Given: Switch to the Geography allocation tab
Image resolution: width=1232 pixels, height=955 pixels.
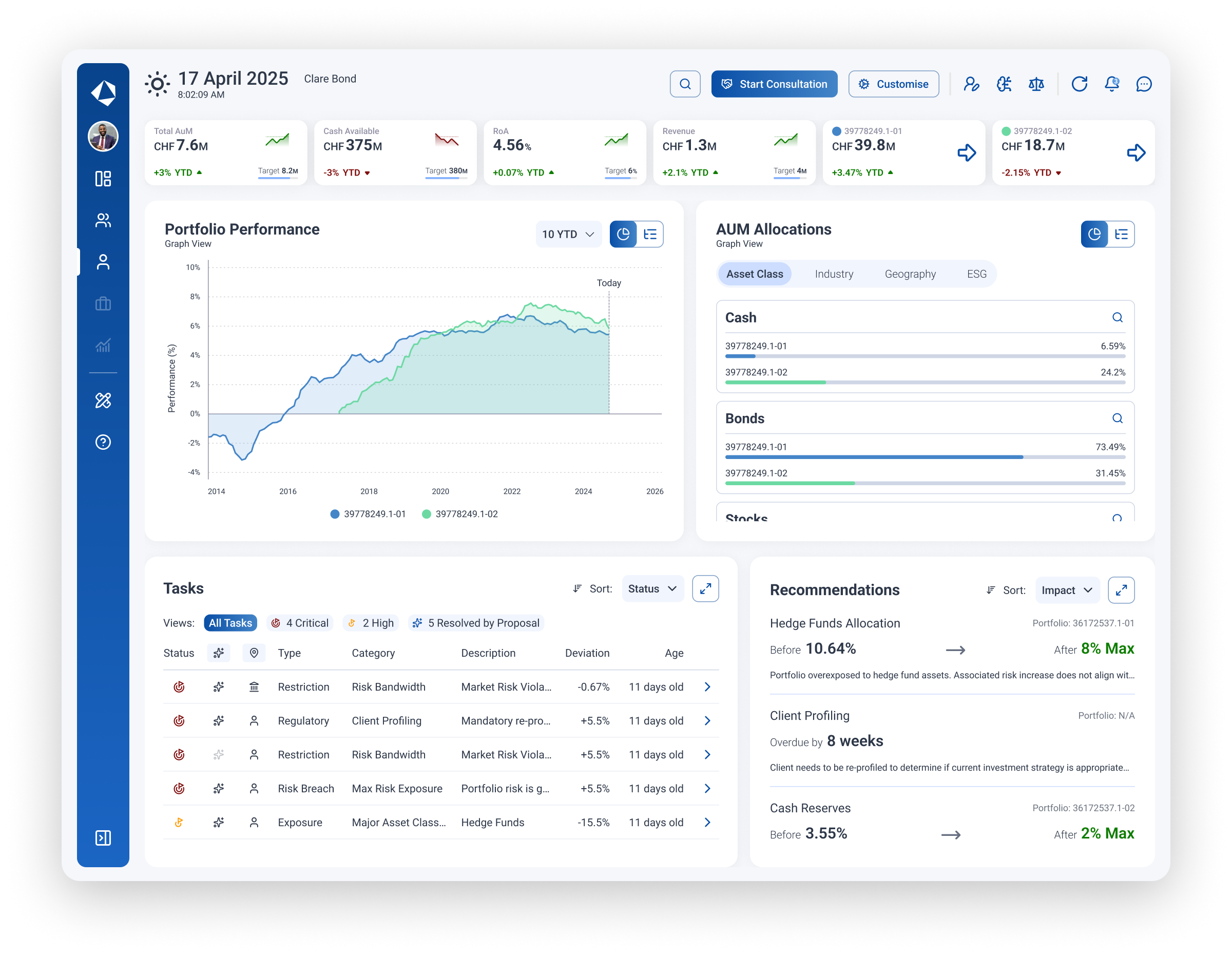Looking at the screenshot, I should click(x=910, y=274).
